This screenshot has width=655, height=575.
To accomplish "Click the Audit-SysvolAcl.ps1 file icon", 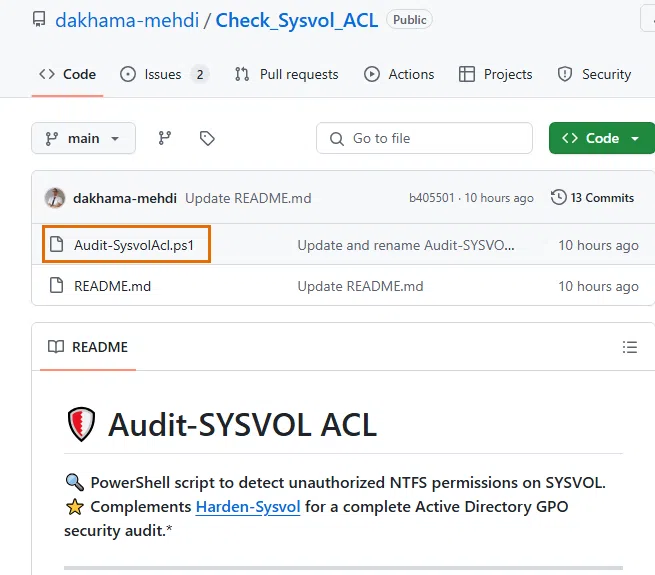I will pos(57,245).
